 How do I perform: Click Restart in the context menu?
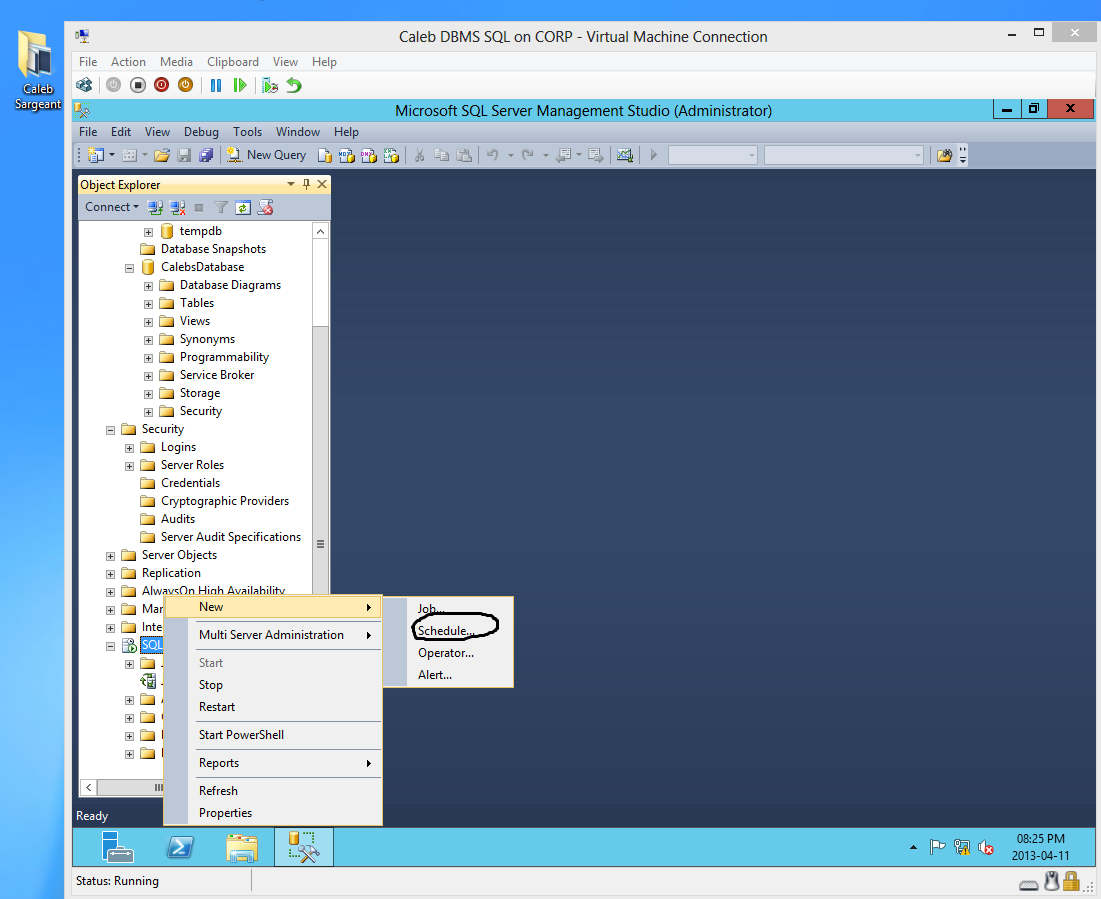pos(217,707)
